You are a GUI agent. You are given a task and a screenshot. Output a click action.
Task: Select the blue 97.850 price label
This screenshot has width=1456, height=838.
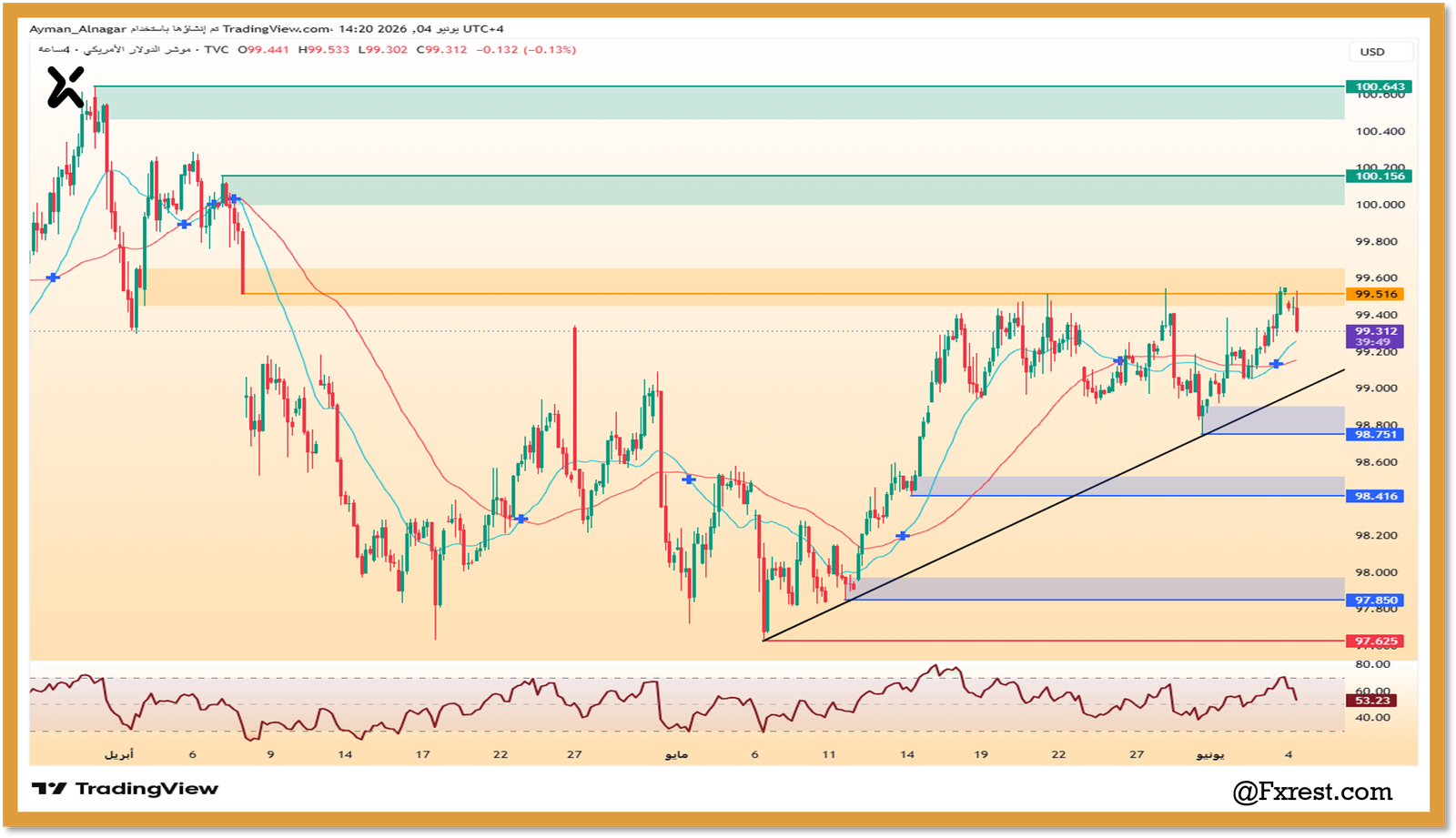point(1375,601)
